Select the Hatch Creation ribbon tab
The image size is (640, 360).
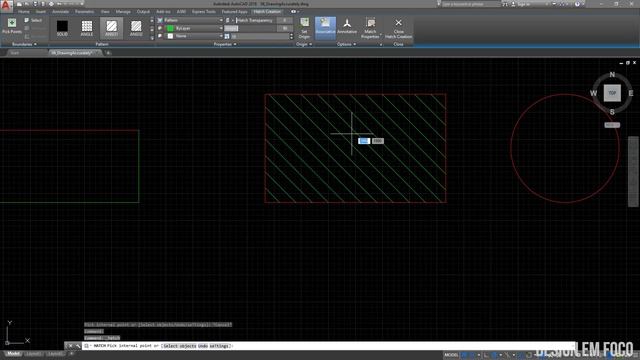point(267,12)
